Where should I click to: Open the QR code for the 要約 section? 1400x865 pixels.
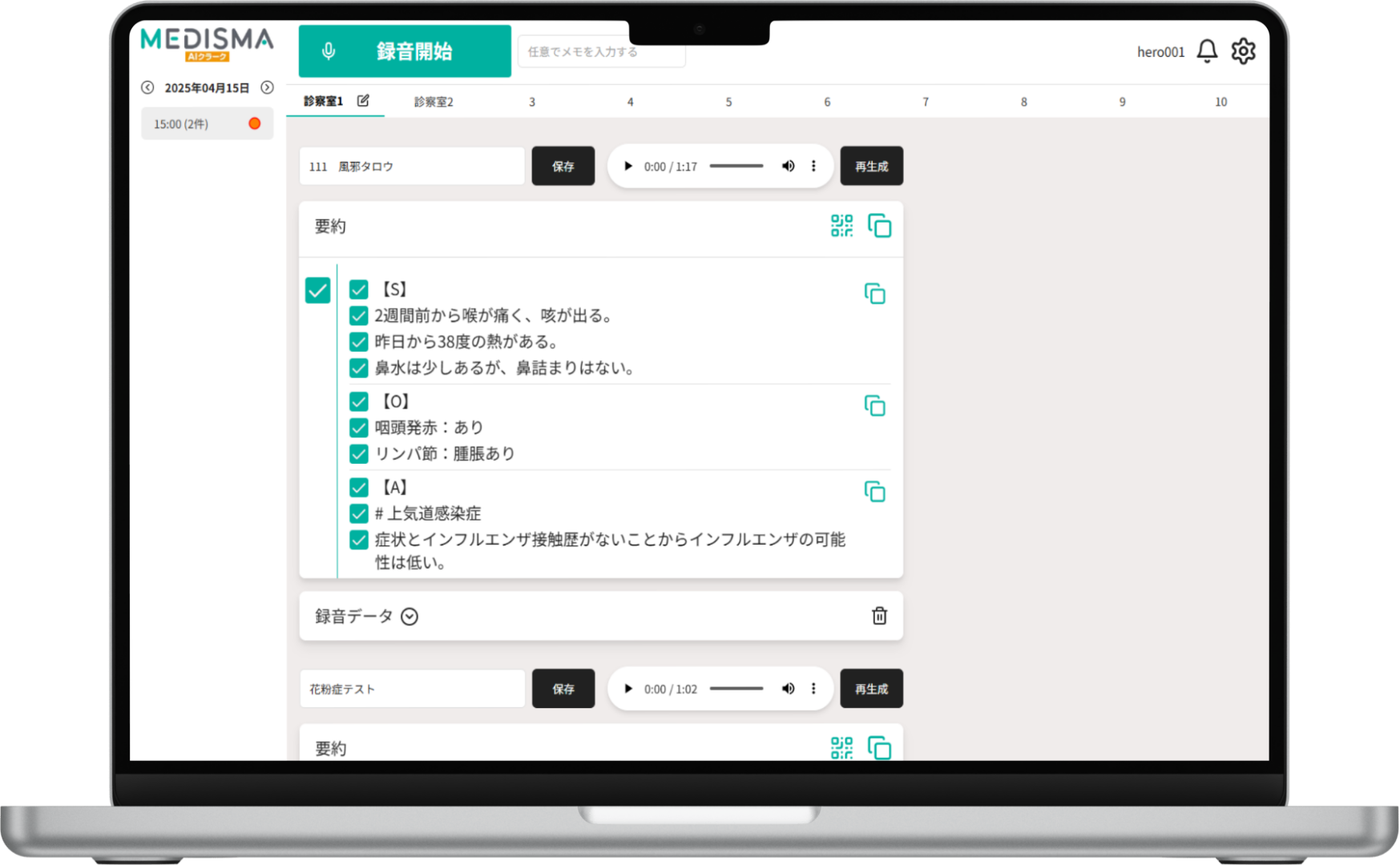840,227
